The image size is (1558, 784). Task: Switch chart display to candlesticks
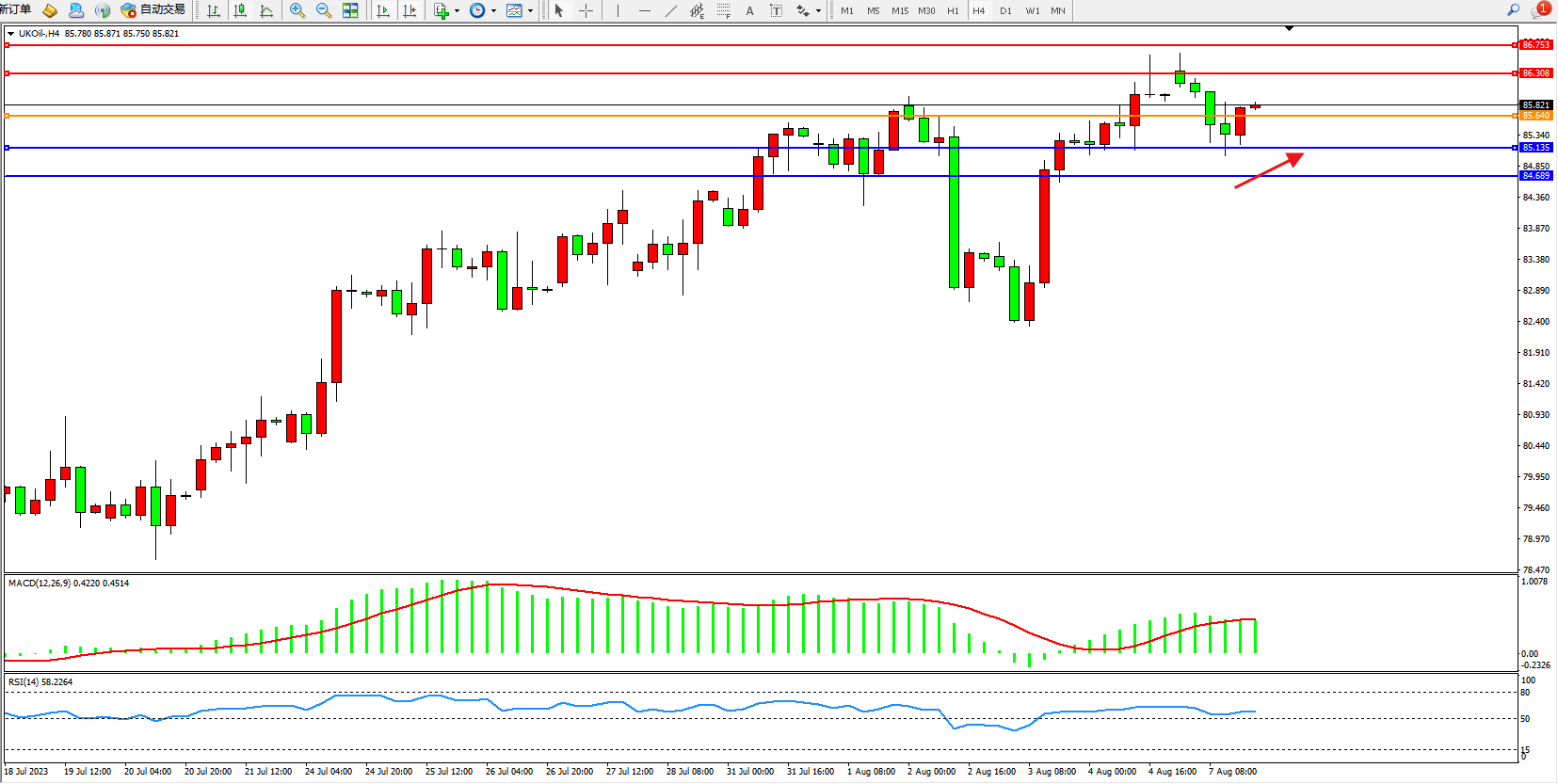click(x=240, y=10)
